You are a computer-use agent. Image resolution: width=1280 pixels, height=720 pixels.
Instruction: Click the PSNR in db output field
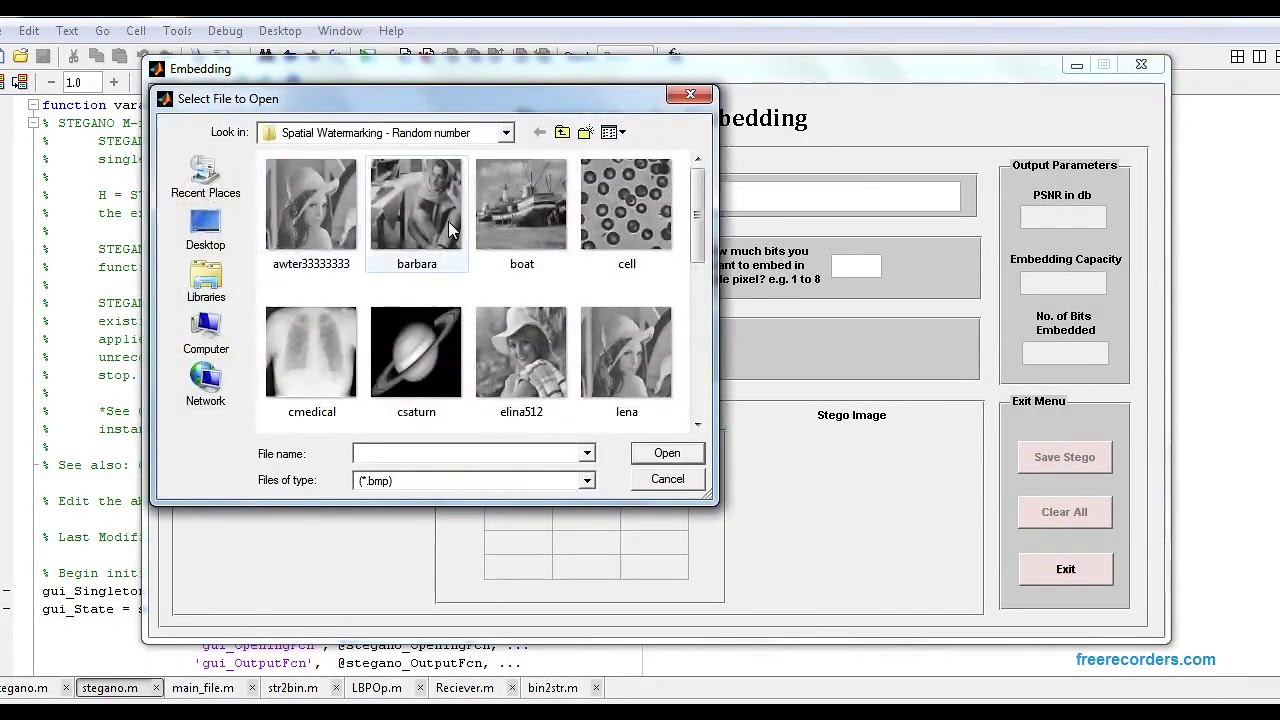tap(1063, 217)
